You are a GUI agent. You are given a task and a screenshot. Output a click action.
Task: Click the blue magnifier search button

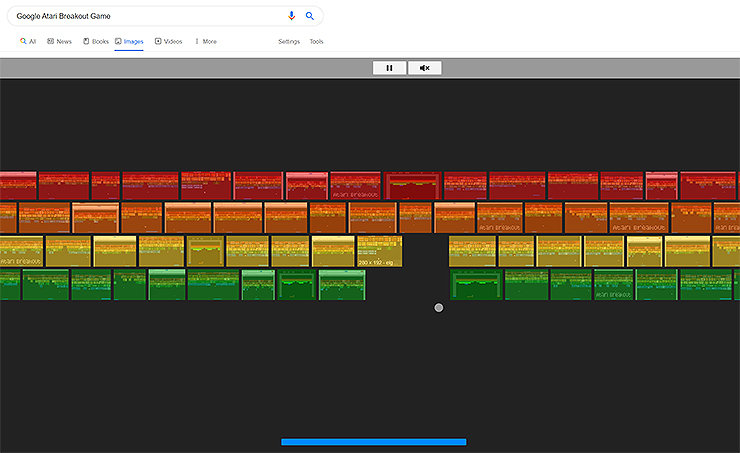click(310, 16)
